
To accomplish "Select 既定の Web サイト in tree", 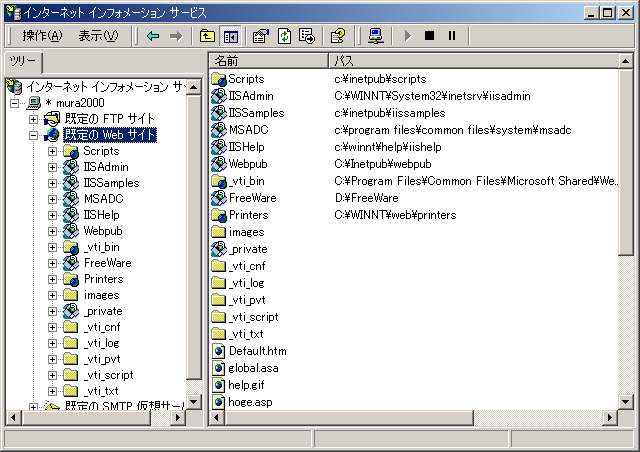I will [x=110, y=135].
